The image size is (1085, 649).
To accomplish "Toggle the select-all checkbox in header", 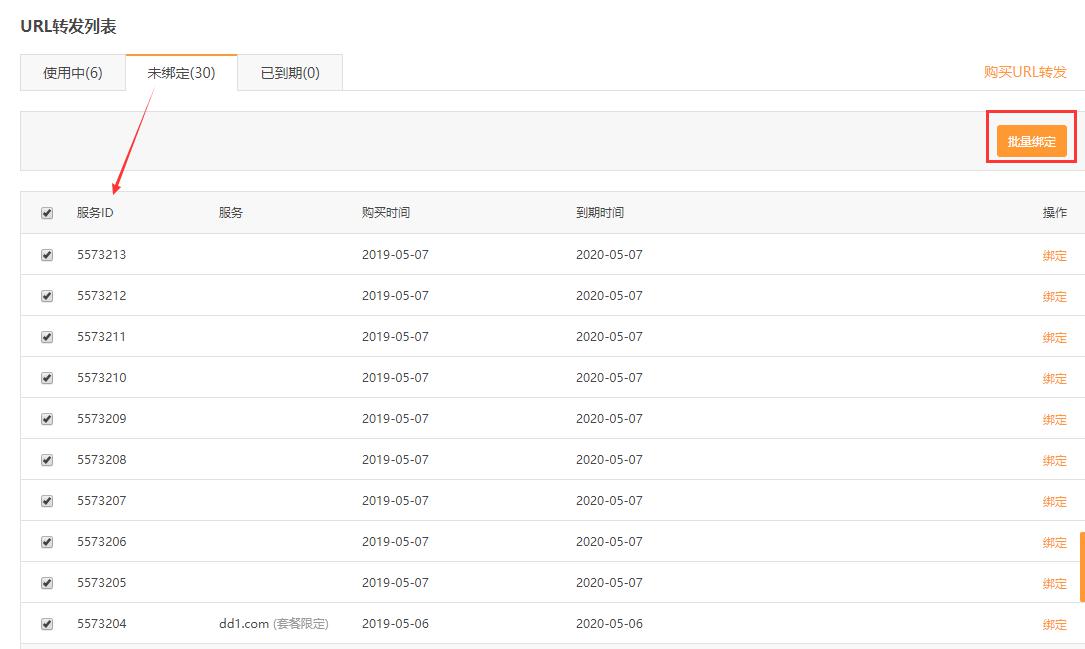I will click(x=47, y=213).
